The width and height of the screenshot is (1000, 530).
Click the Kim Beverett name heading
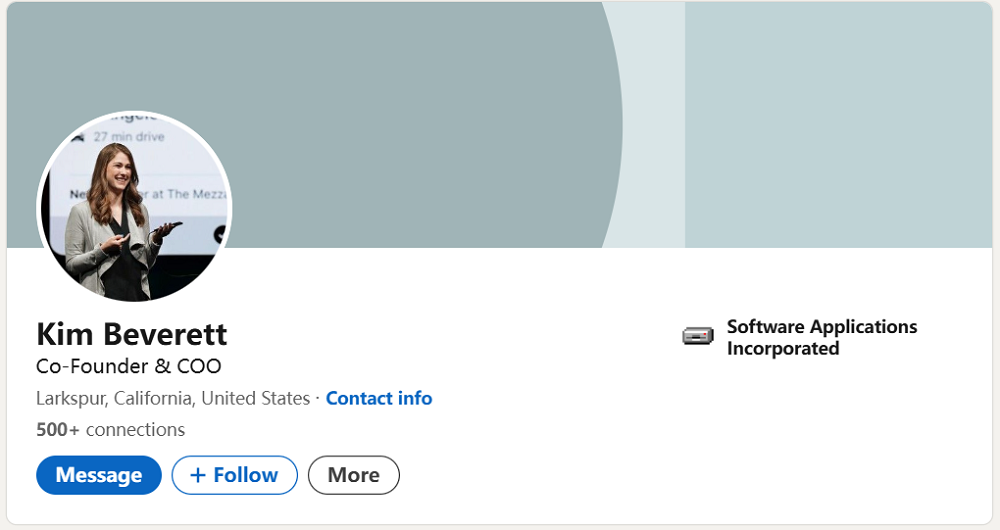pos(131,334)
